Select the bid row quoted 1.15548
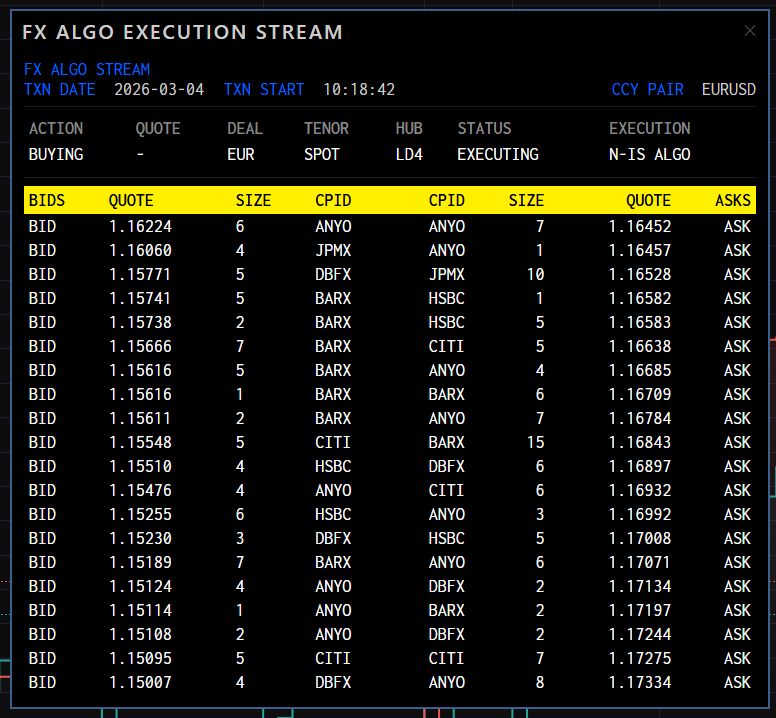The width and height of the screenshot is (776, 718). [x=140, y=443]
